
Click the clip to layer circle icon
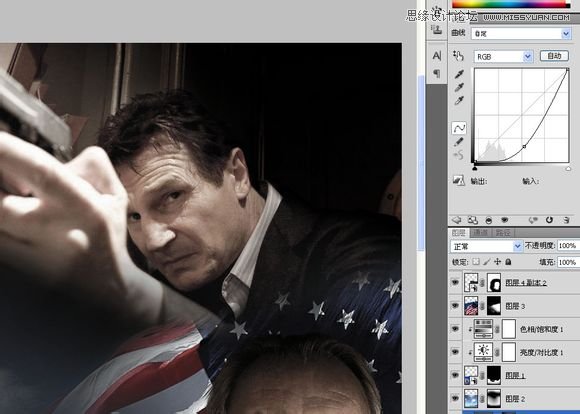point(489,221)
